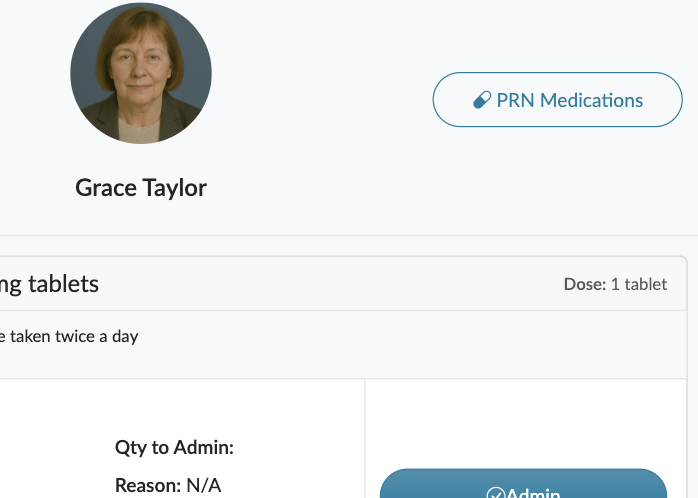This screenshot has width=698, height=498.
Task: Click the N/A reason value
Action: coord(203,486)
